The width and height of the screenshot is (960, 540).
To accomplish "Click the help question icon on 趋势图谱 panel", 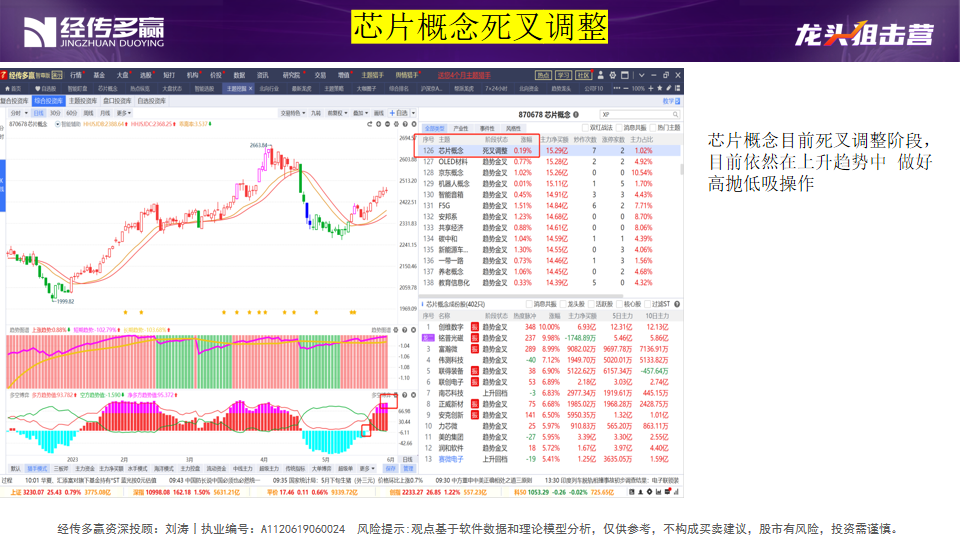I will coord(405,330).
